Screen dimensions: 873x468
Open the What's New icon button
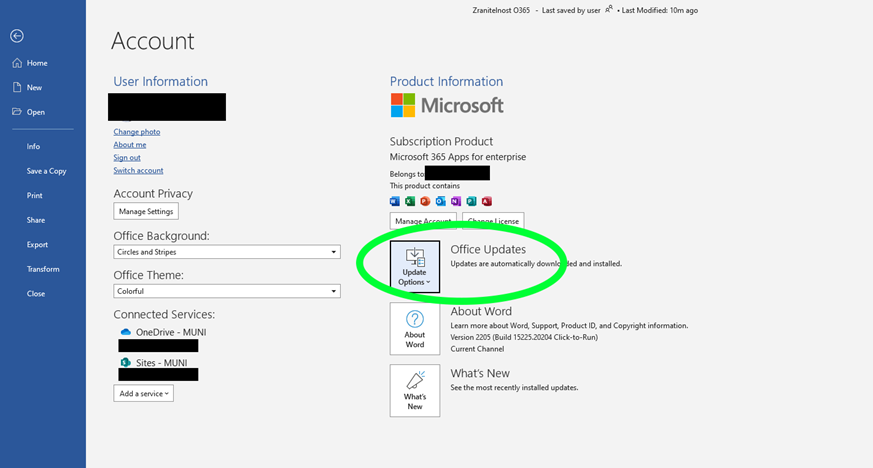coord(414,390)
